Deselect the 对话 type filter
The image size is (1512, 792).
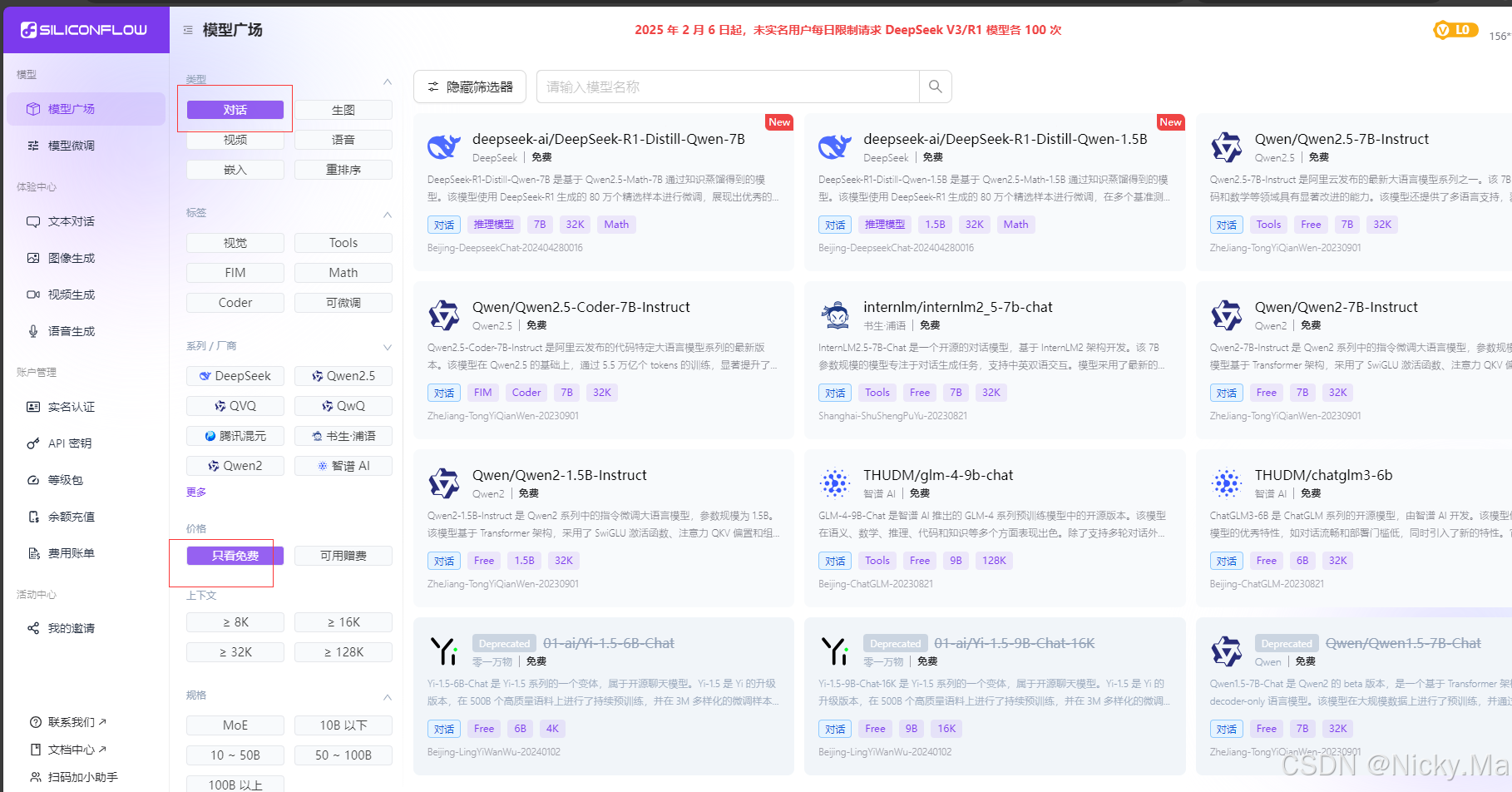click(235, 110)
